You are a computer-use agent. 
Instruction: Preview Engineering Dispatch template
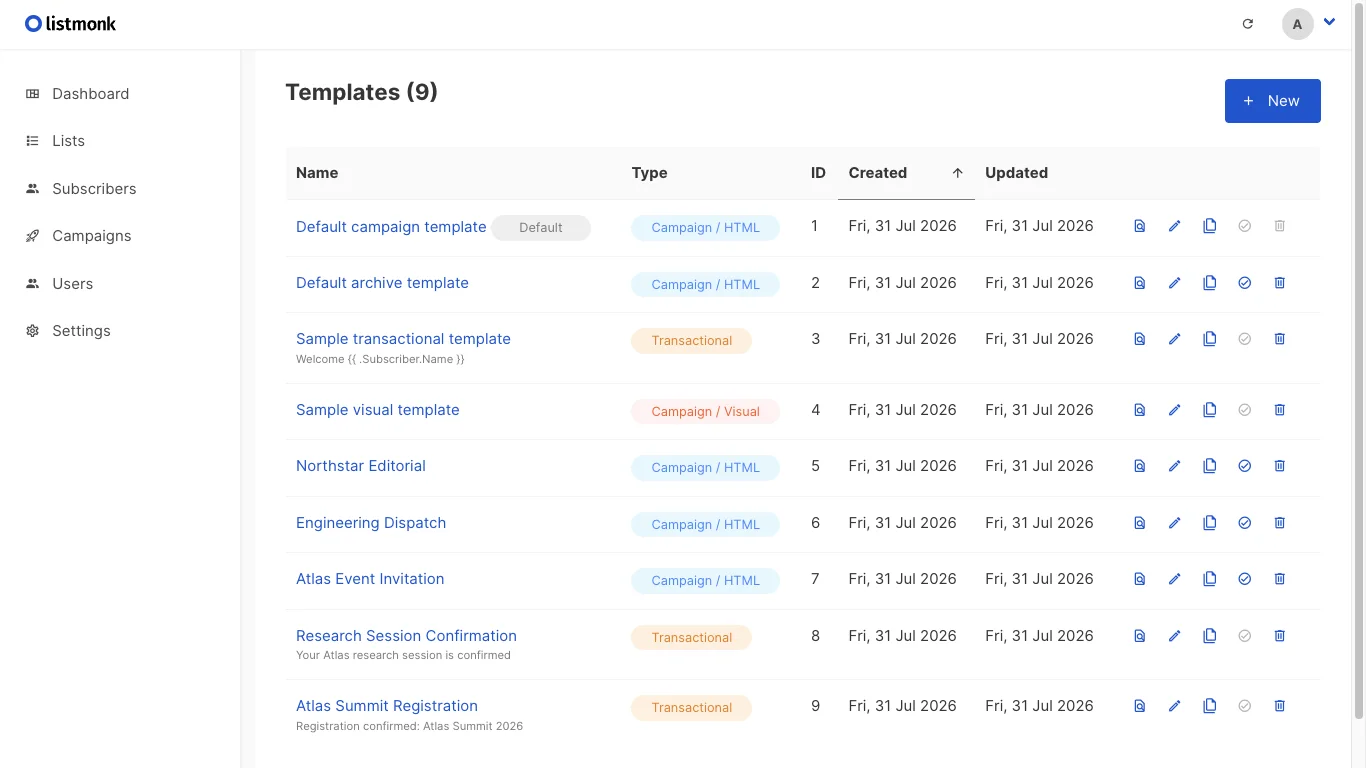(x=1140, y=523)
